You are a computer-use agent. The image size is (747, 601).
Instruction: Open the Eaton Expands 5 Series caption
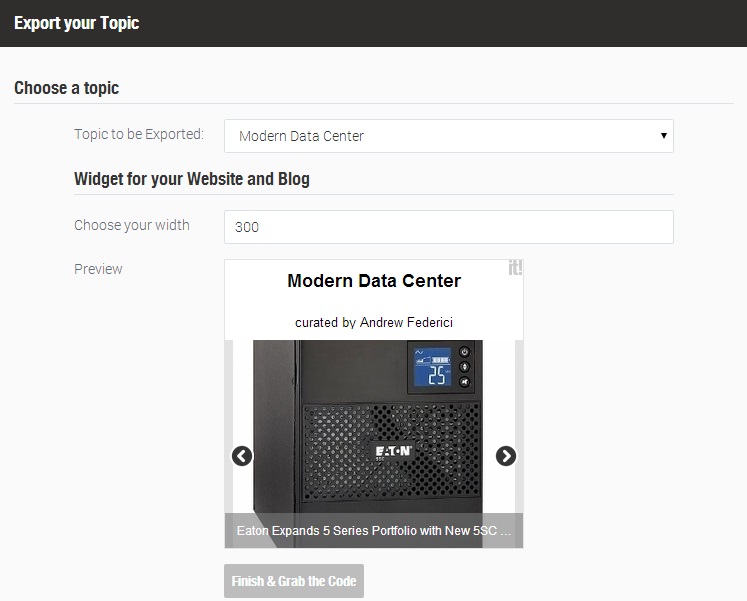pos(374,531)
